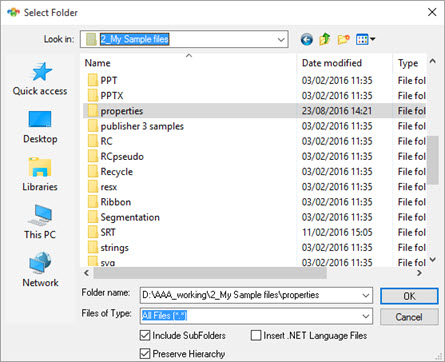Screen dimensions: 445x362
Task: Select the publisher 3 samples name
Action: pyautogui.click(x=142, y=126)
